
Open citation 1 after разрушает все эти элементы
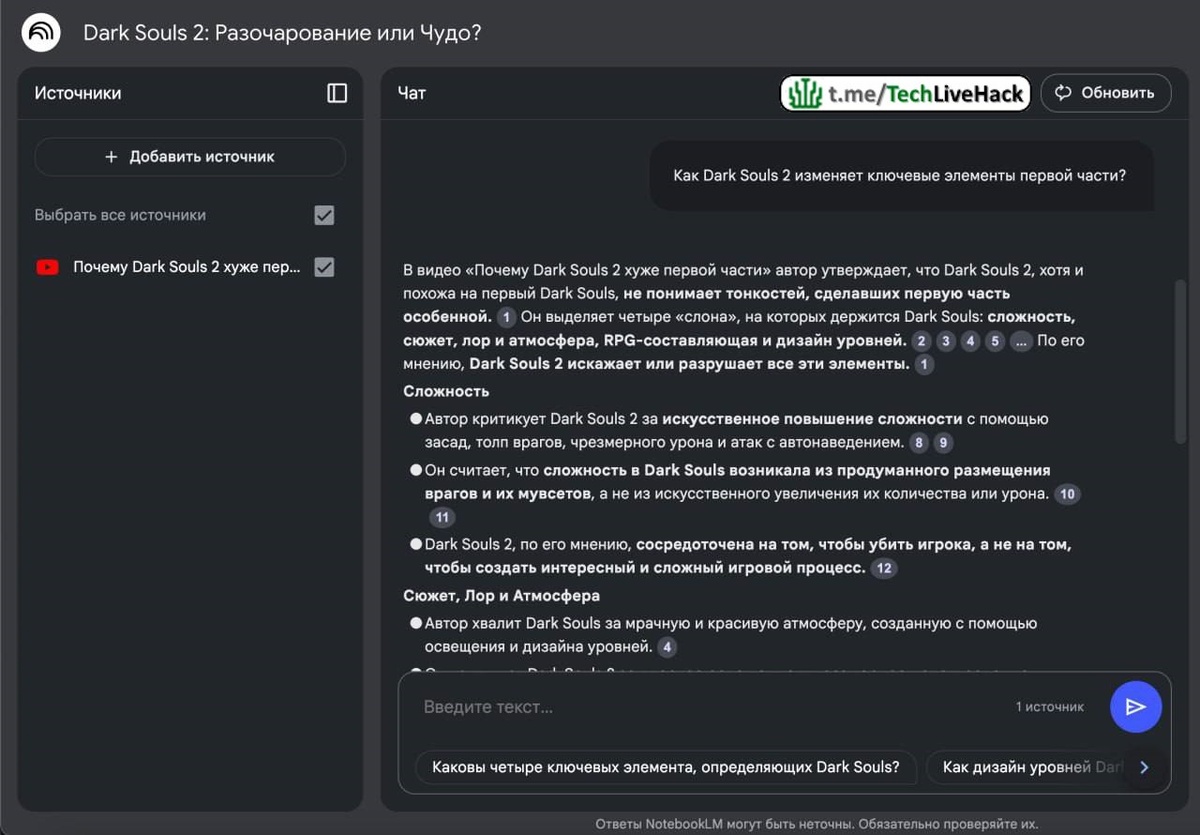pos(924,365)
